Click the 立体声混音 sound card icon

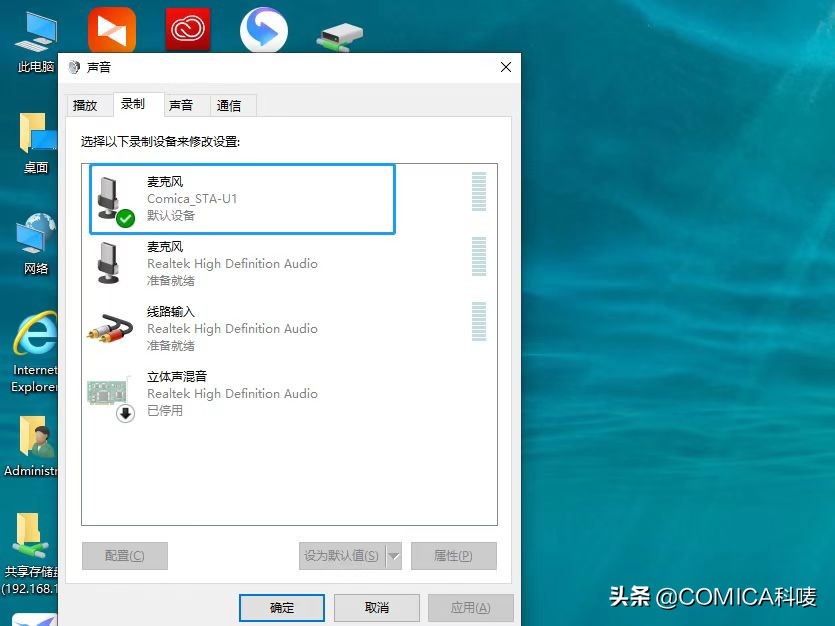(108, 391)
